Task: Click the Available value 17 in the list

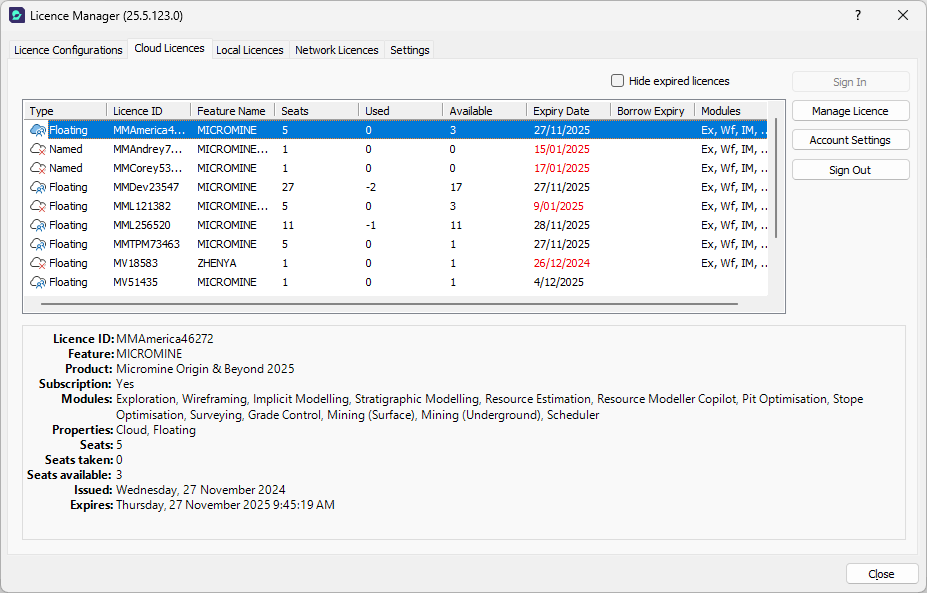Action: pos(456,187)
